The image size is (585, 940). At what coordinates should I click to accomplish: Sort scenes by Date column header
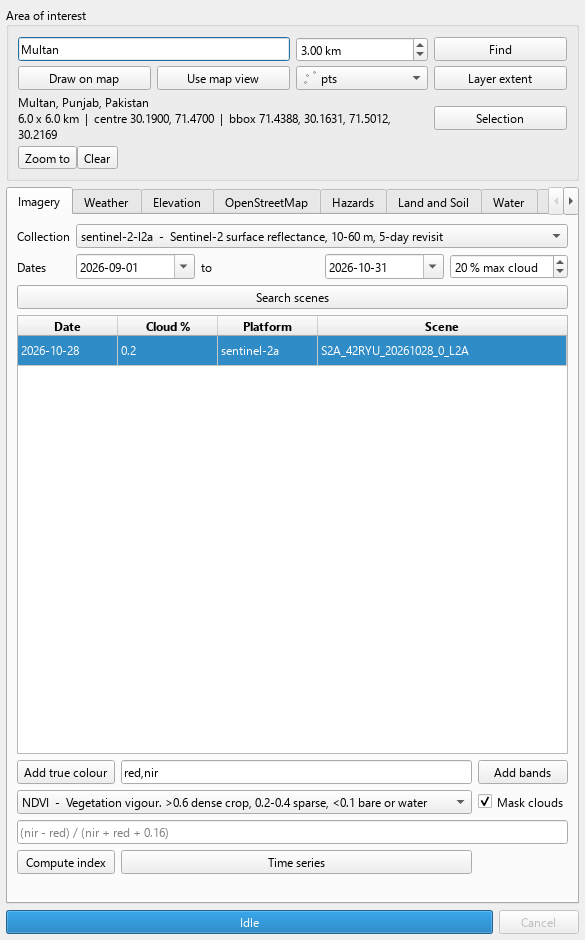point(67,327)
